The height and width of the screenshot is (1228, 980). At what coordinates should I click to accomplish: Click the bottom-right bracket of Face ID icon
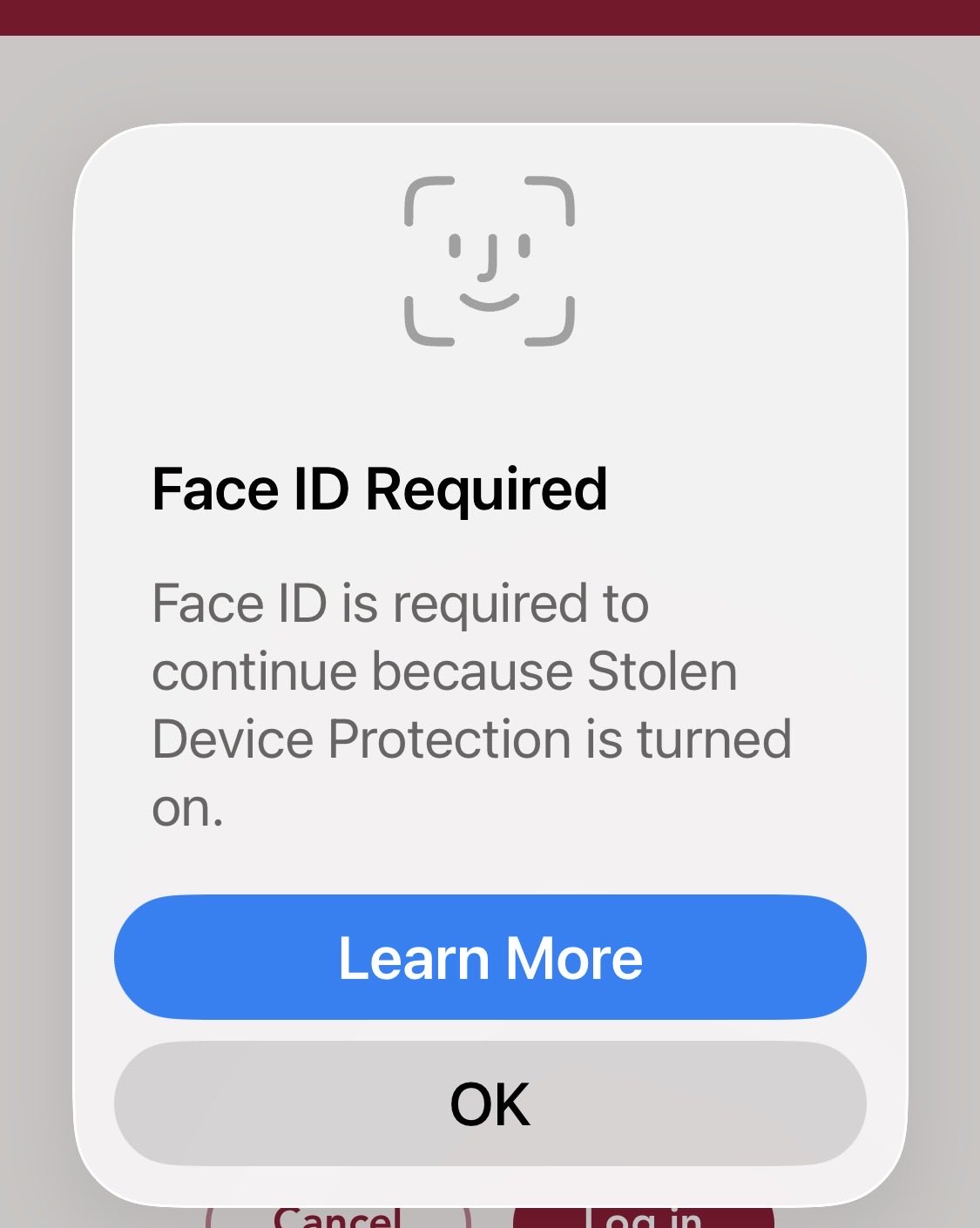point(551,322)
